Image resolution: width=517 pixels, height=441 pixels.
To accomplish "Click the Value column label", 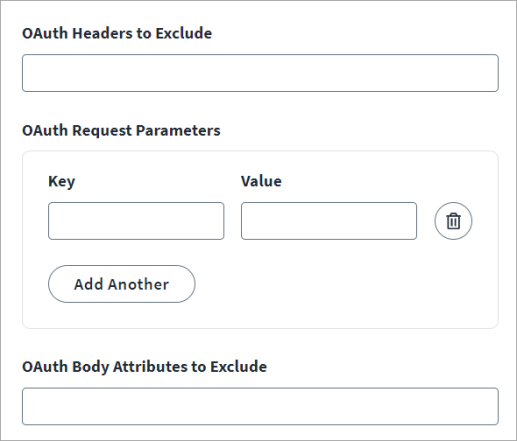I will tap(261, 181).
